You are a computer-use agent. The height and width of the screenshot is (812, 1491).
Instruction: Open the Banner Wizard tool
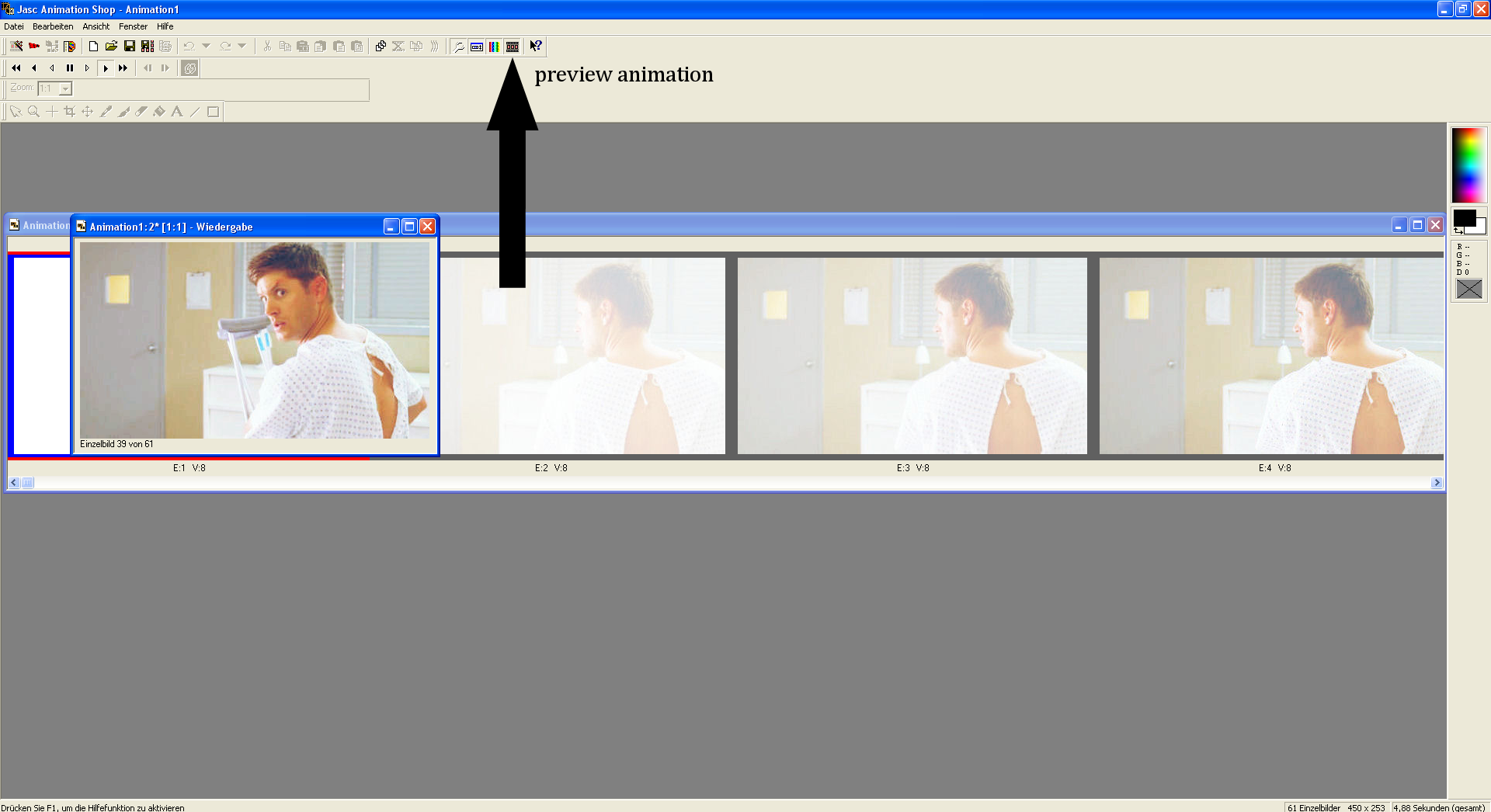[34, 47]
